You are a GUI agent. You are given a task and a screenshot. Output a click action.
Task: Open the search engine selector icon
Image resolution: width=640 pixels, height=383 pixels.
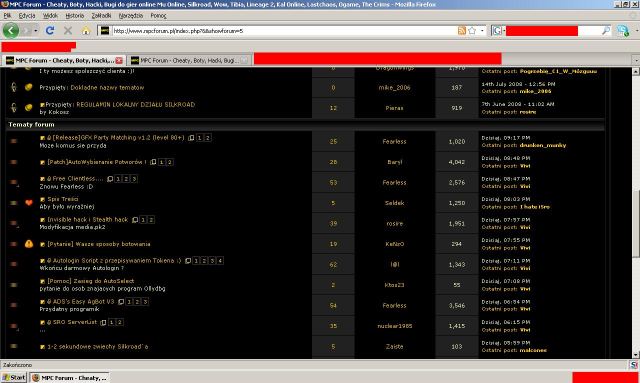pos(498,31)
